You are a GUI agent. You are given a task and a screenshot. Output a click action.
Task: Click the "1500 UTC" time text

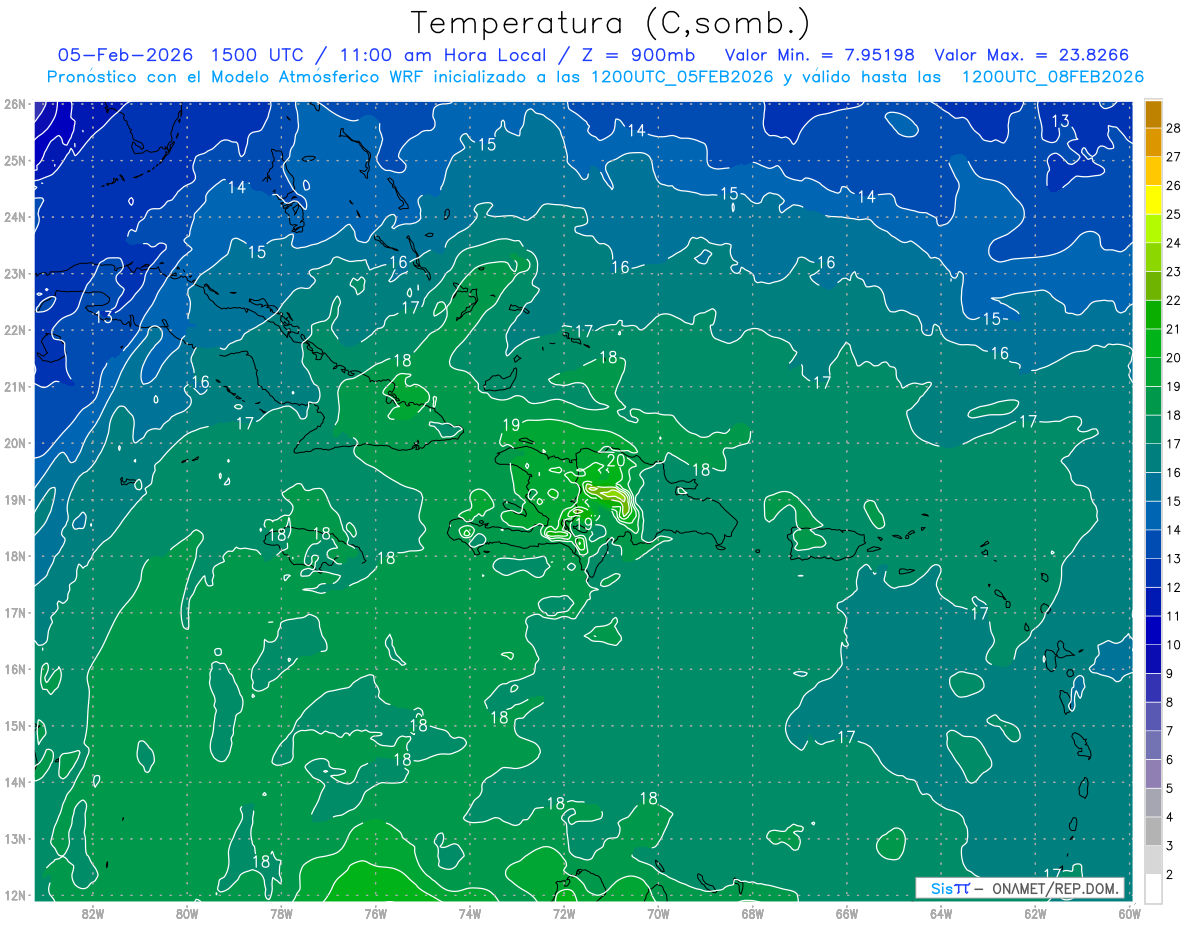pyautogui.click(x=258, y=56)
